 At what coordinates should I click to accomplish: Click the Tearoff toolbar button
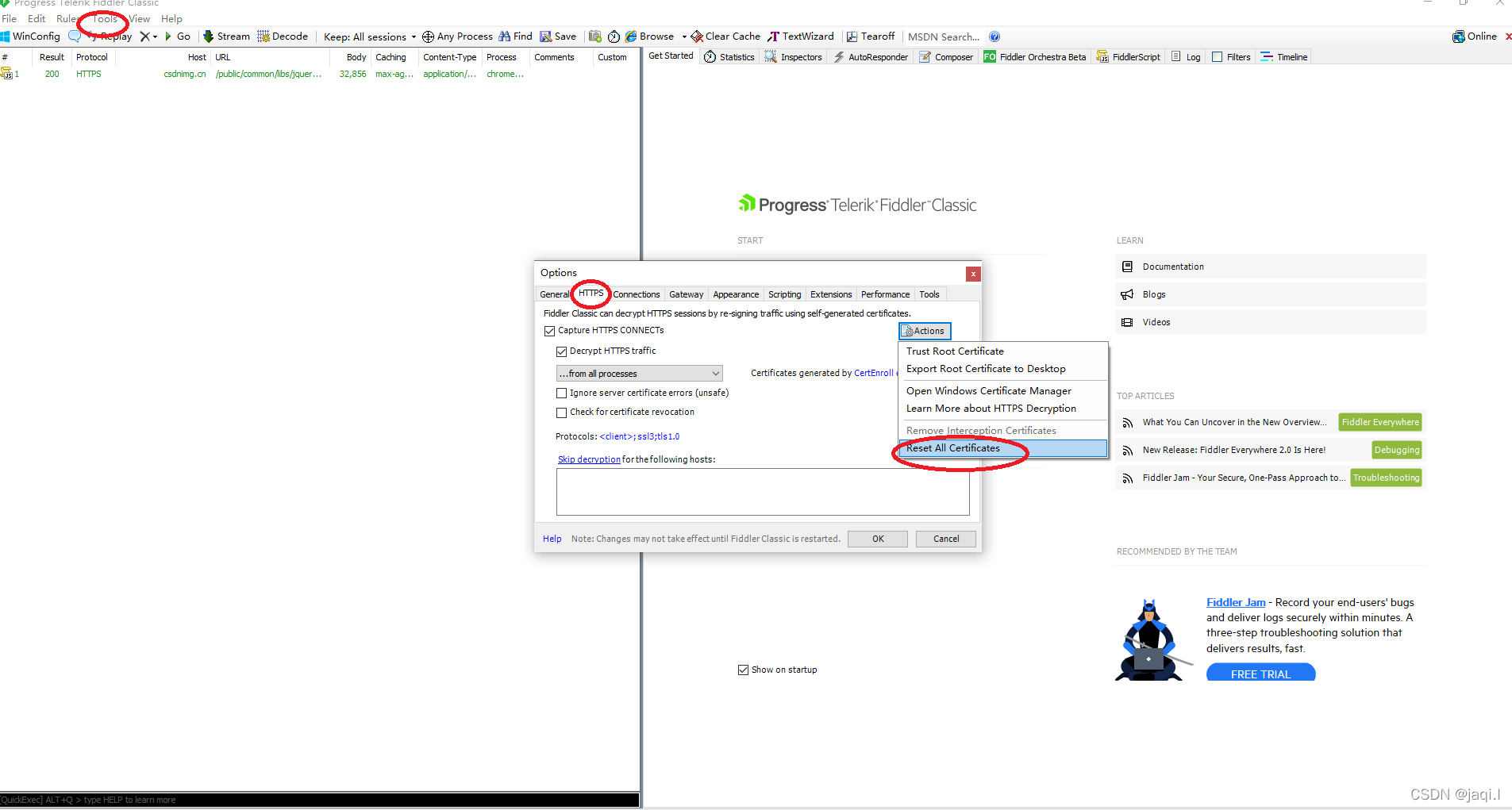(871, 36)
